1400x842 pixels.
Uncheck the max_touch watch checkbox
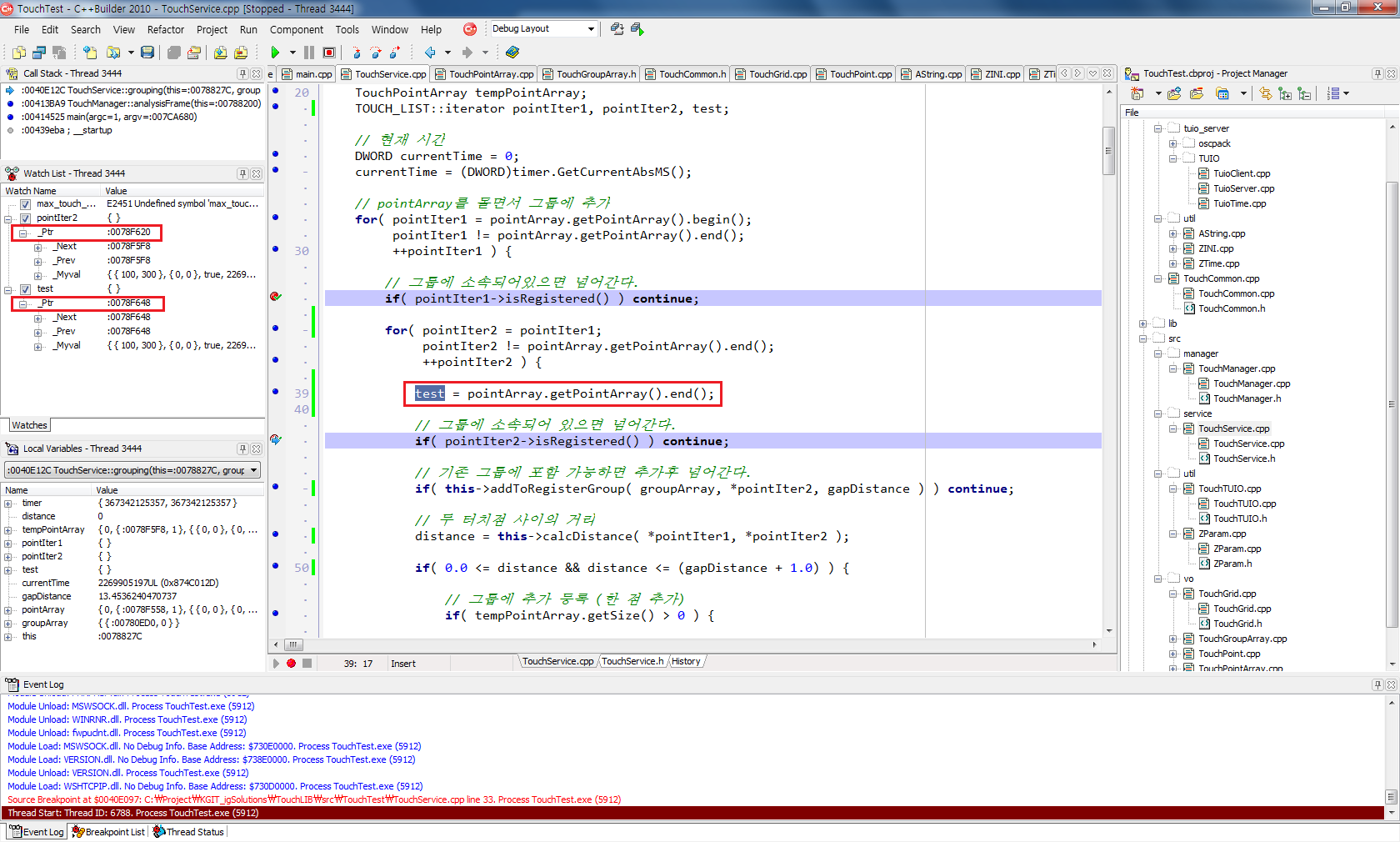26,204
